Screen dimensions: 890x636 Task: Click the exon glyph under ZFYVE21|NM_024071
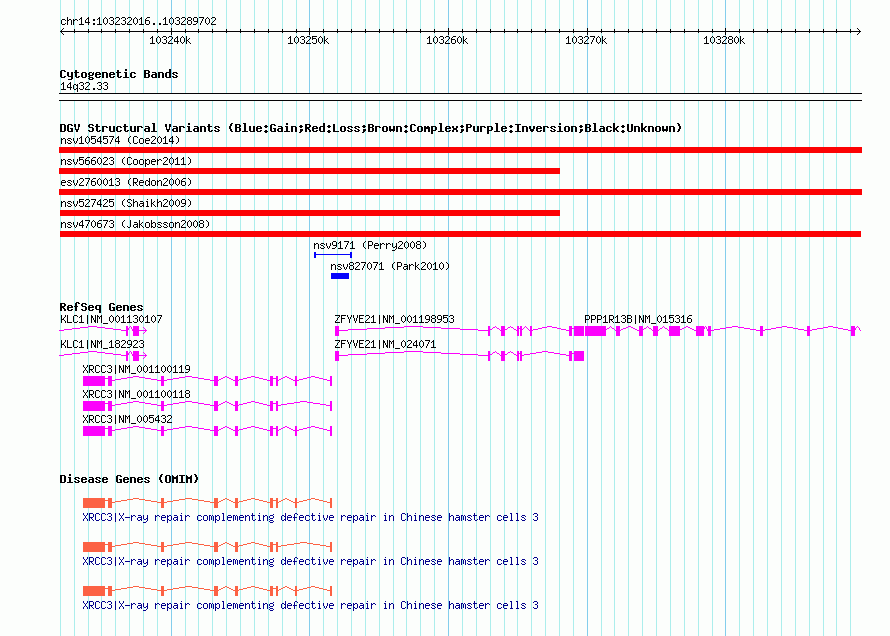[459, 356]
